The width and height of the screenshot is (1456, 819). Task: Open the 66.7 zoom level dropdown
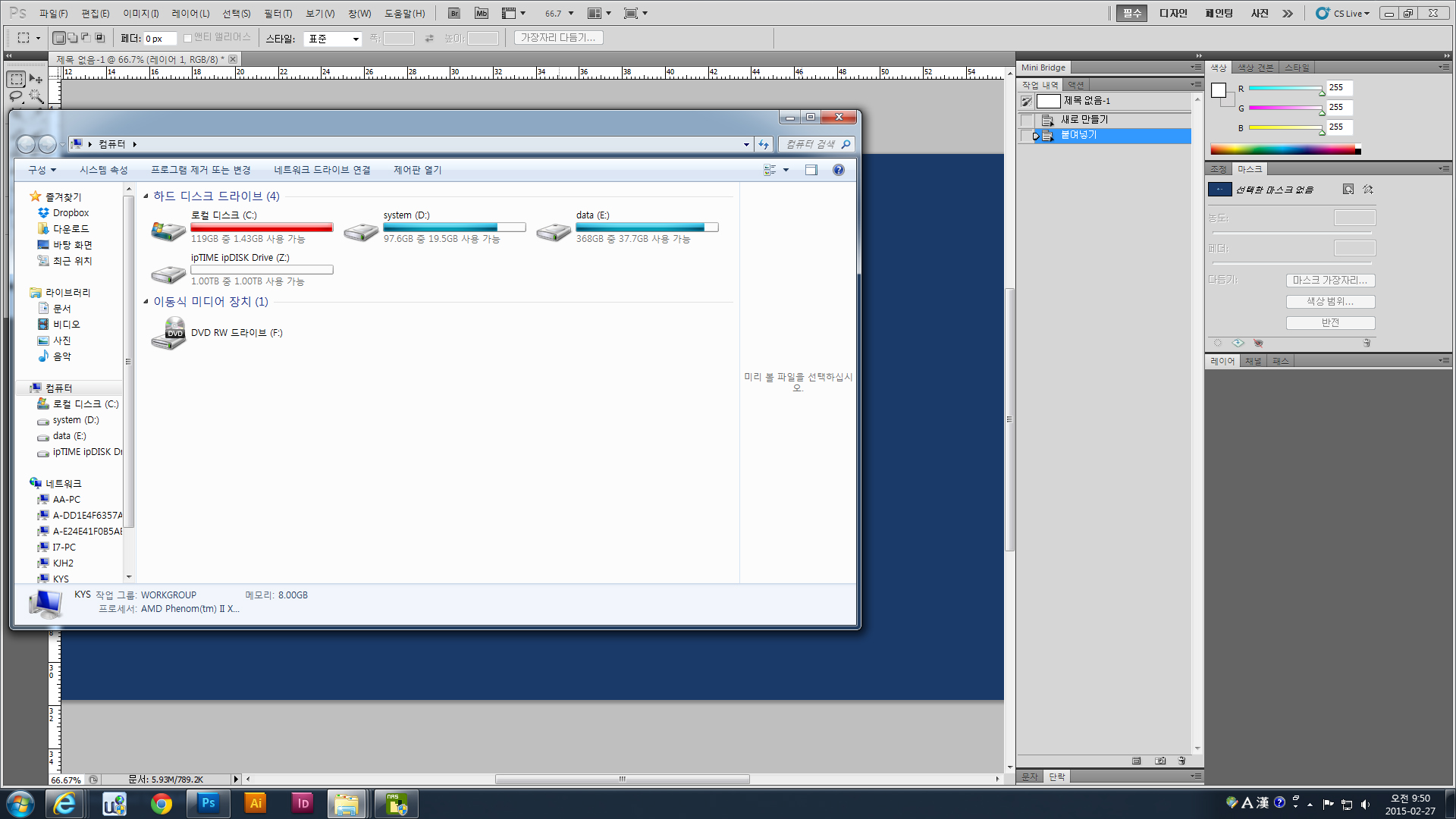coord(571,14)
